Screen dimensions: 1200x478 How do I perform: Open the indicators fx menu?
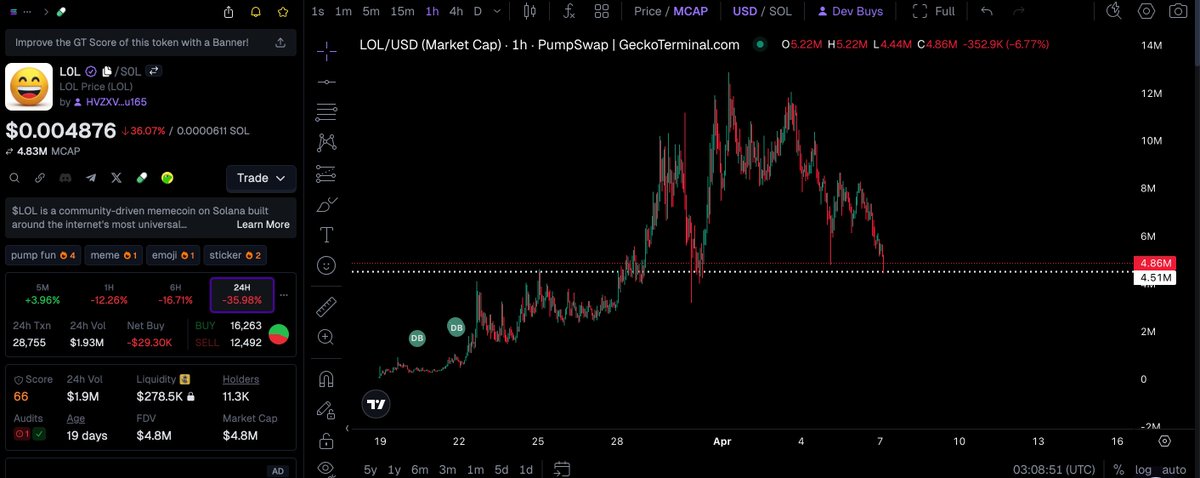click(569, 11)
